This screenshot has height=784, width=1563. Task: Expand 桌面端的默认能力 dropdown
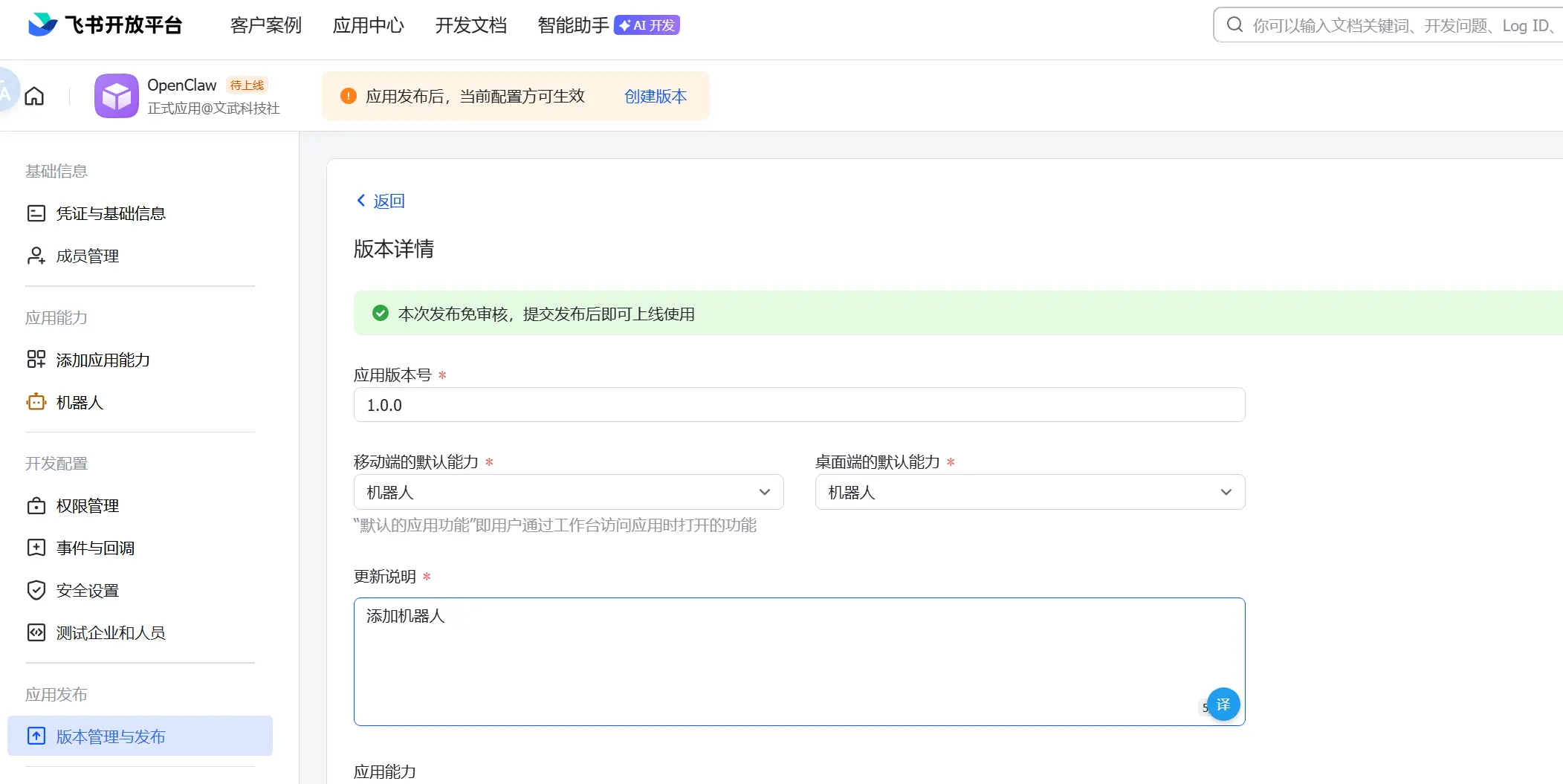point(1029,493)
